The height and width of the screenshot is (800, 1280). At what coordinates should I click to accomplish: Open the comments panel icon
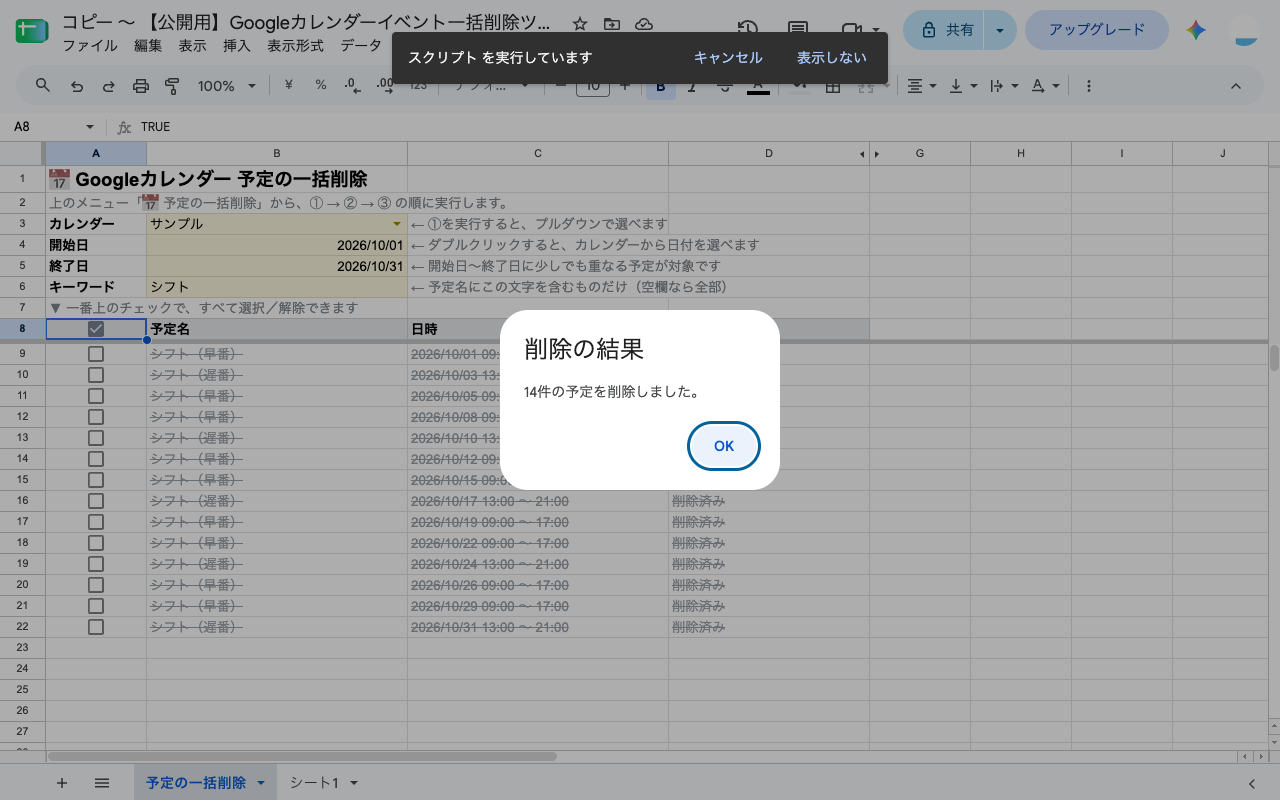tap(798, 31)
